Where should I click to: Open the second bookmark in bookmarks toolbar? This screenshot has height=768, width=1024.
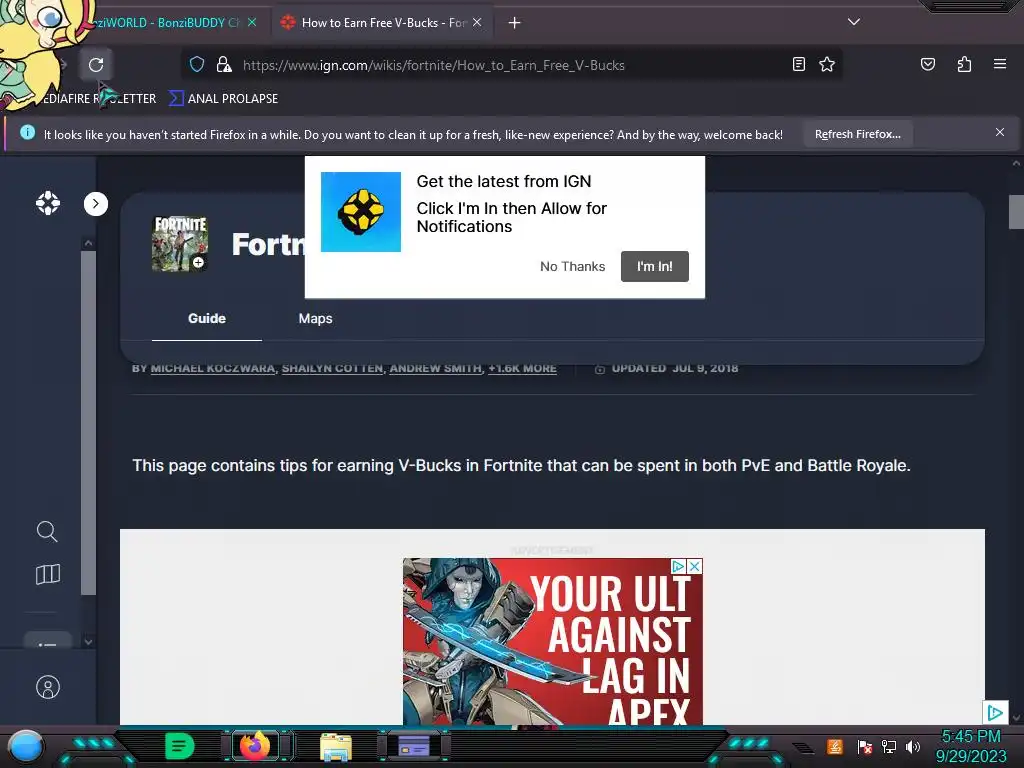pyautogui.click(x=223, y=99)
